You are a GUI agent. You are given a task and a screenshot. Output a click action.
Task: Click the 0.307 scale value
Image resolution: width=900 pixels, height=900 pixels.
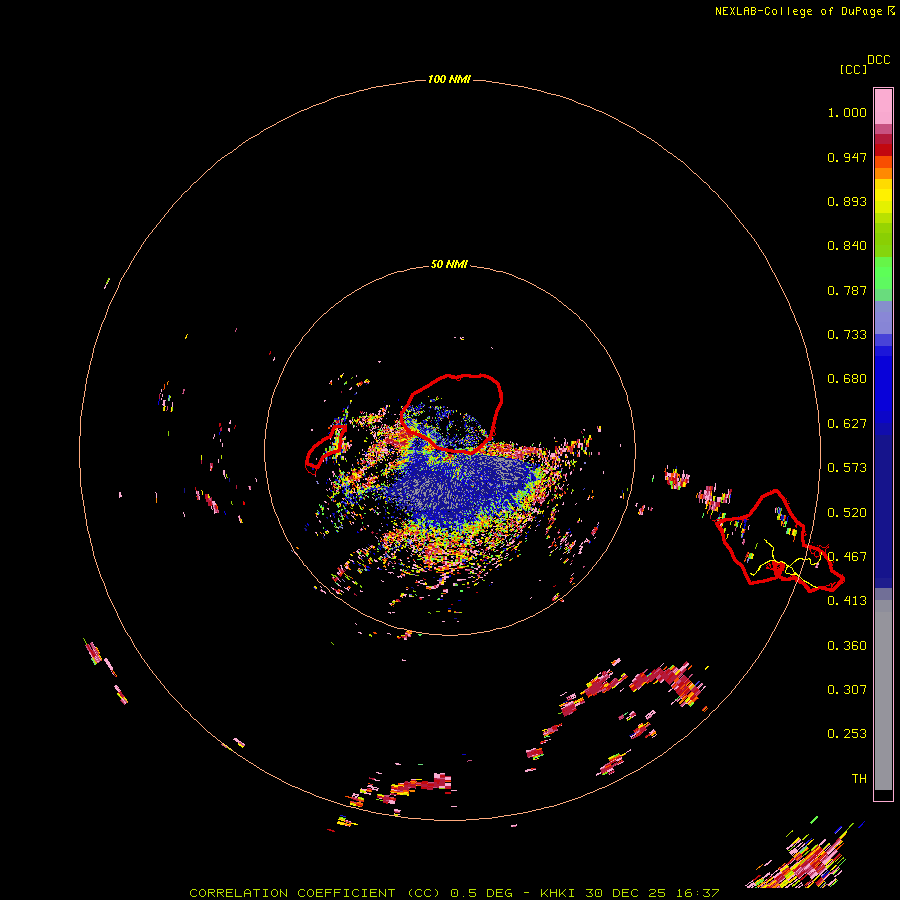(847, 689)
